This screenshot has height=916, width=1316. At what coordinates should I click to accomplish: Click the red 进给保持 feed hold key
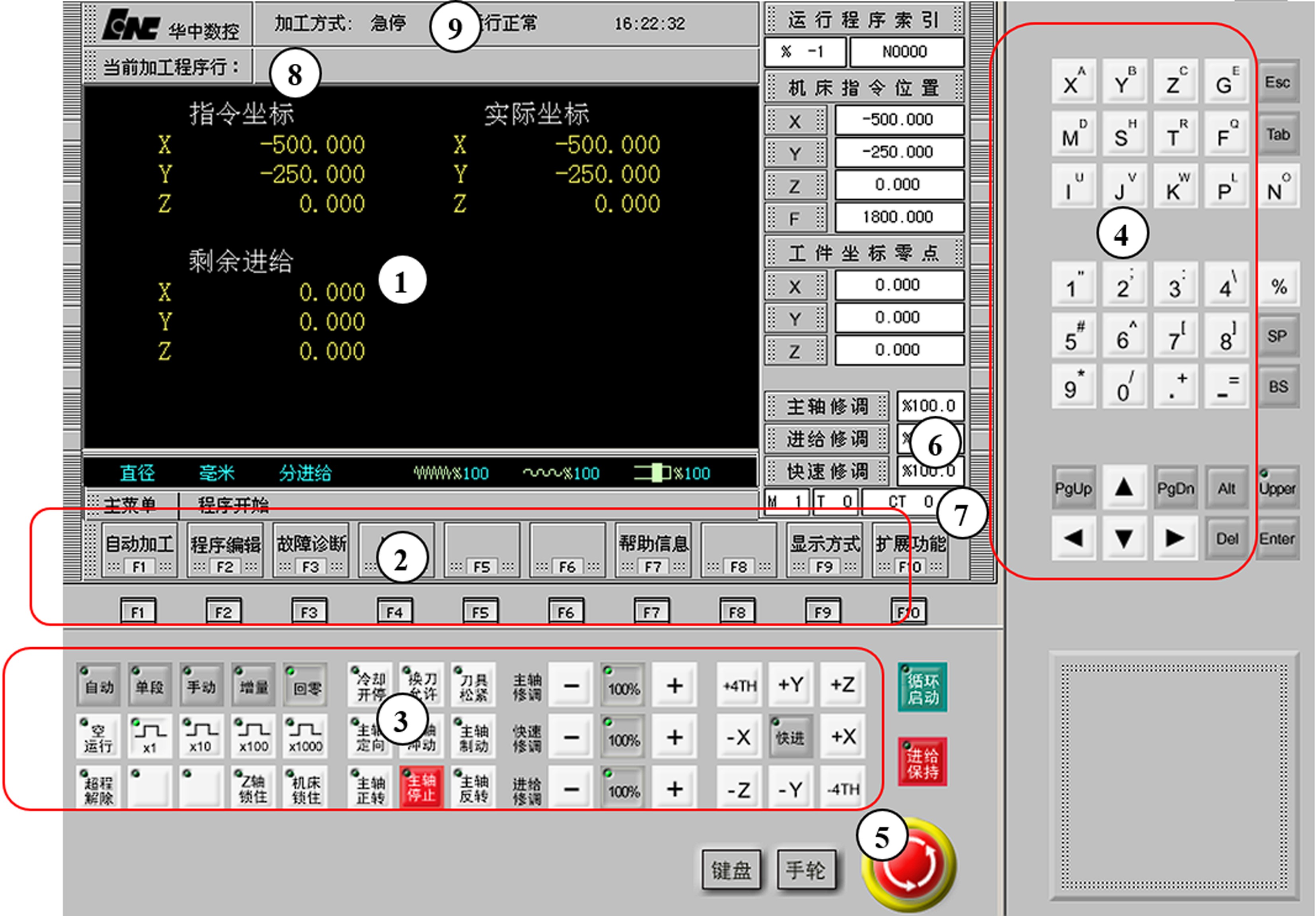pos(922,762)
